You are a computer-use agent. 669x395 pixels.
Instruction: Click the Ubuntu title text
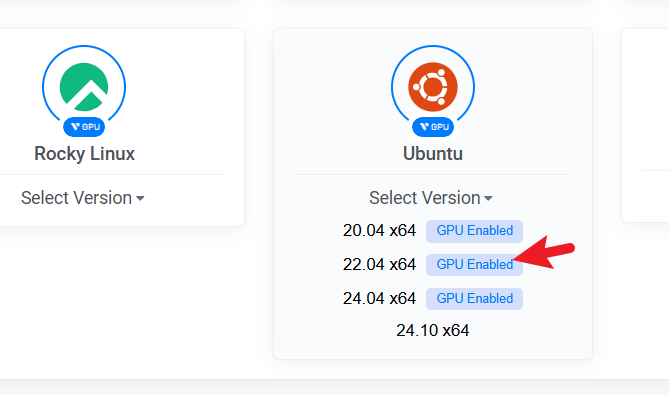433,154
